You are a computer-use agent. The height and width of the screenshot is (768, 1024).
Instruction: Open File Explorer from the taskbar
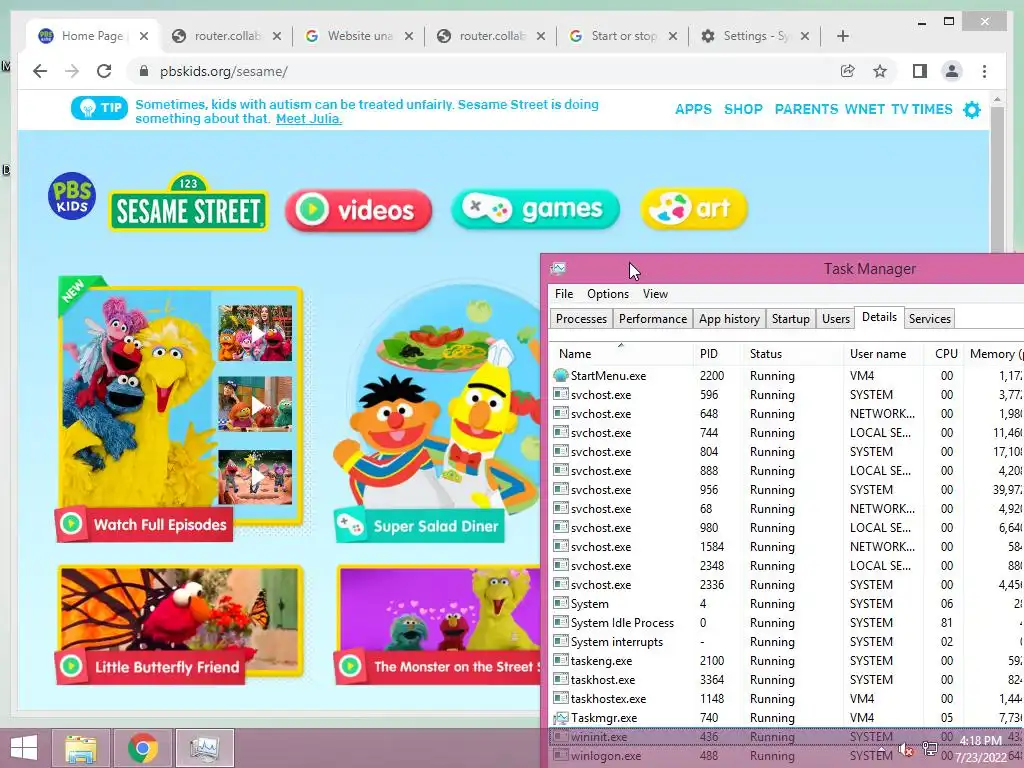pyautogui.click(x=80, y=748)
